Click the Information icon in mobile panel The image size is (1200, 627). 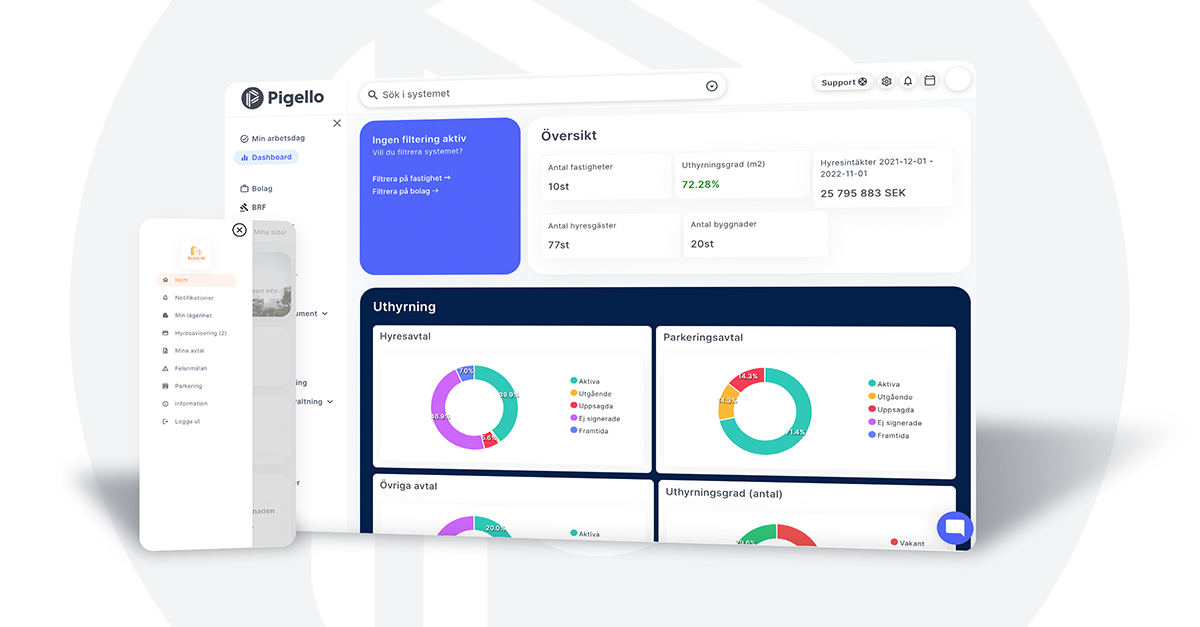(165, 404)
